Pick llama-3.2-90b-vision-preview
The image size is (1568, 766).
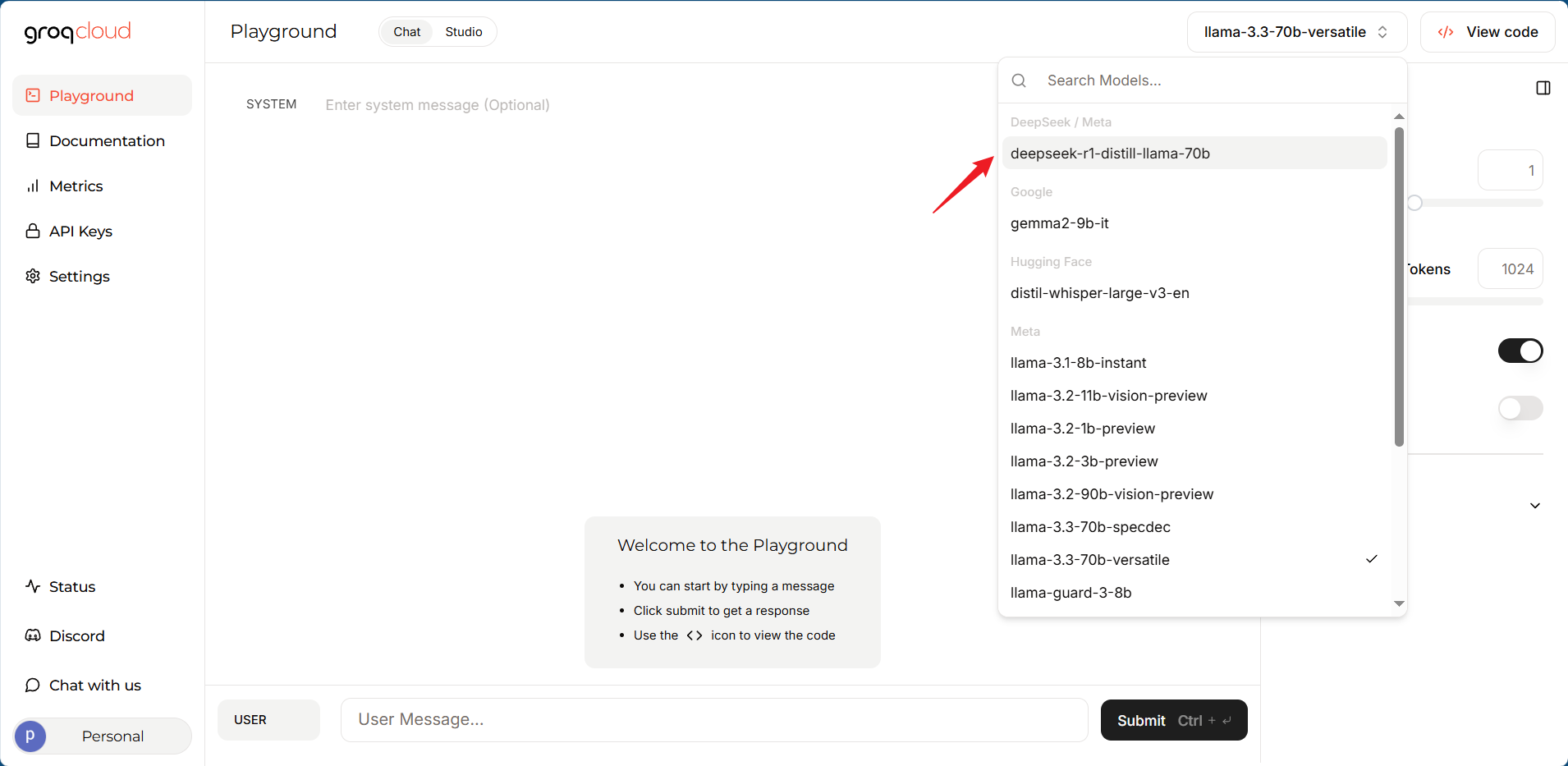[1194, 493]
